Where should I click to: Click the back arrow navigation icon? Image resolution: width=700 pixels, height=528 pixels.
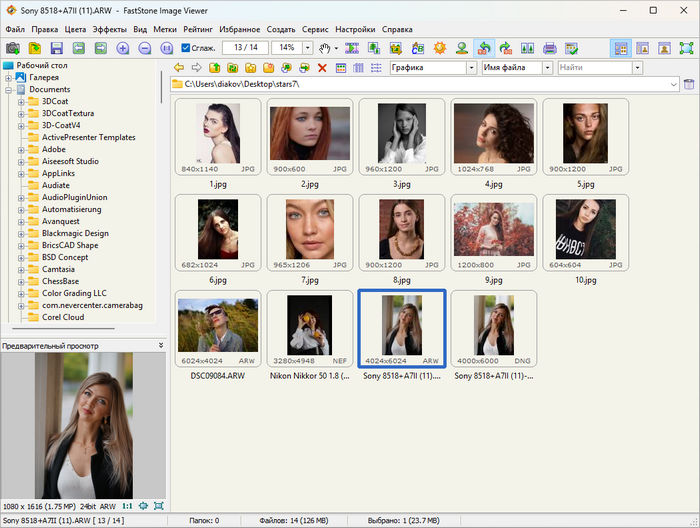click(x=178, y=67)
